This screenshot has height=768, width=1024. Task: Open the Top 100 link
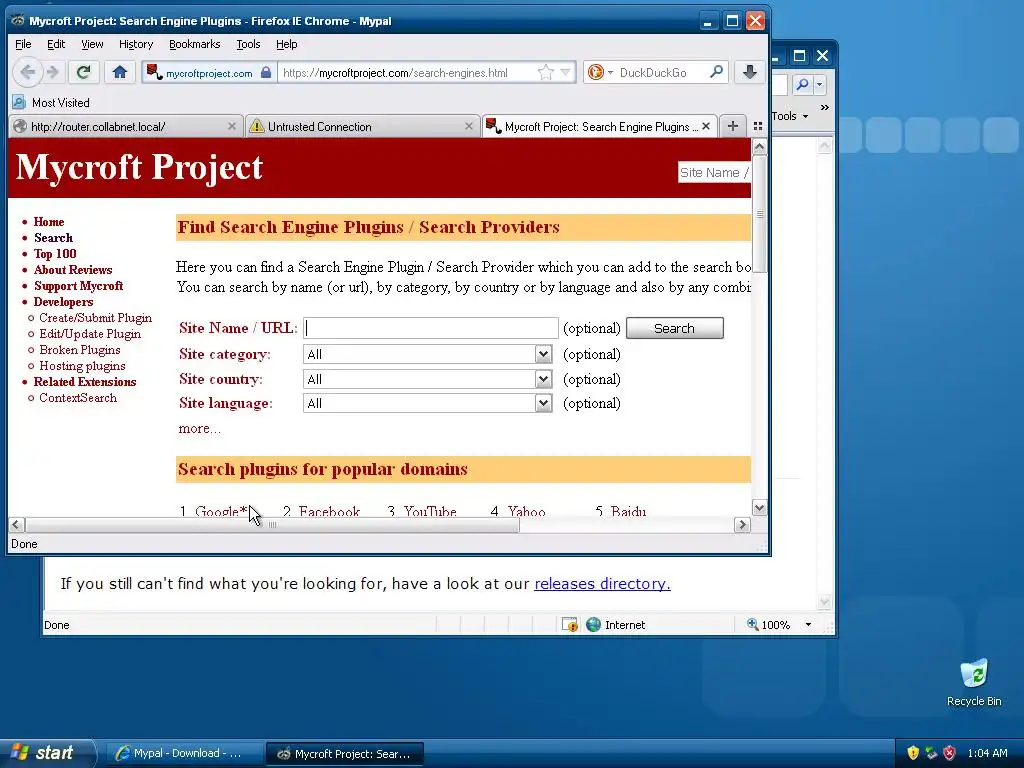(x=55, y=254)
